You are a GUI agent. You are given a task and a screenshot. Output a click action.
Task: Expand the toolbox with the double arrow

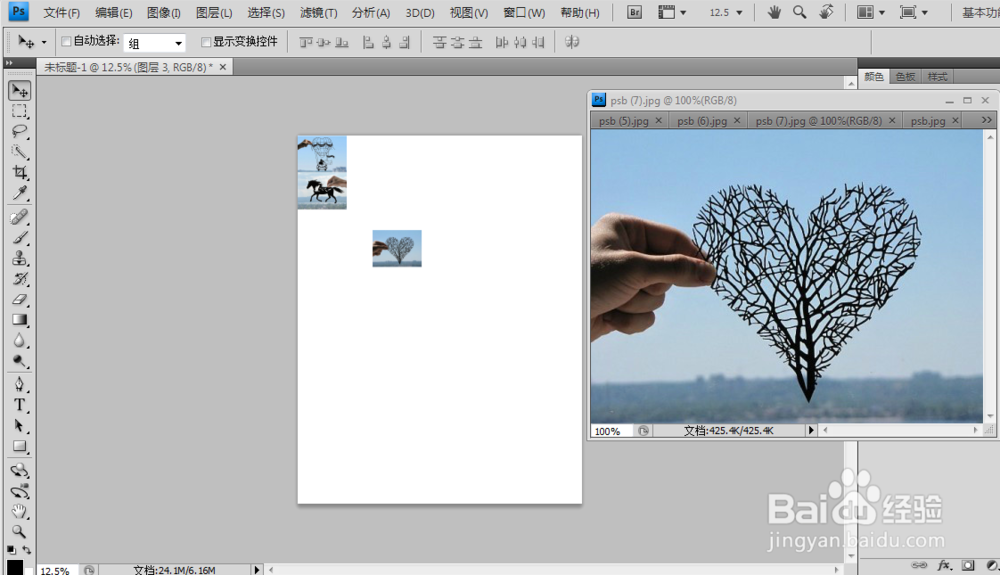[9, 63]
